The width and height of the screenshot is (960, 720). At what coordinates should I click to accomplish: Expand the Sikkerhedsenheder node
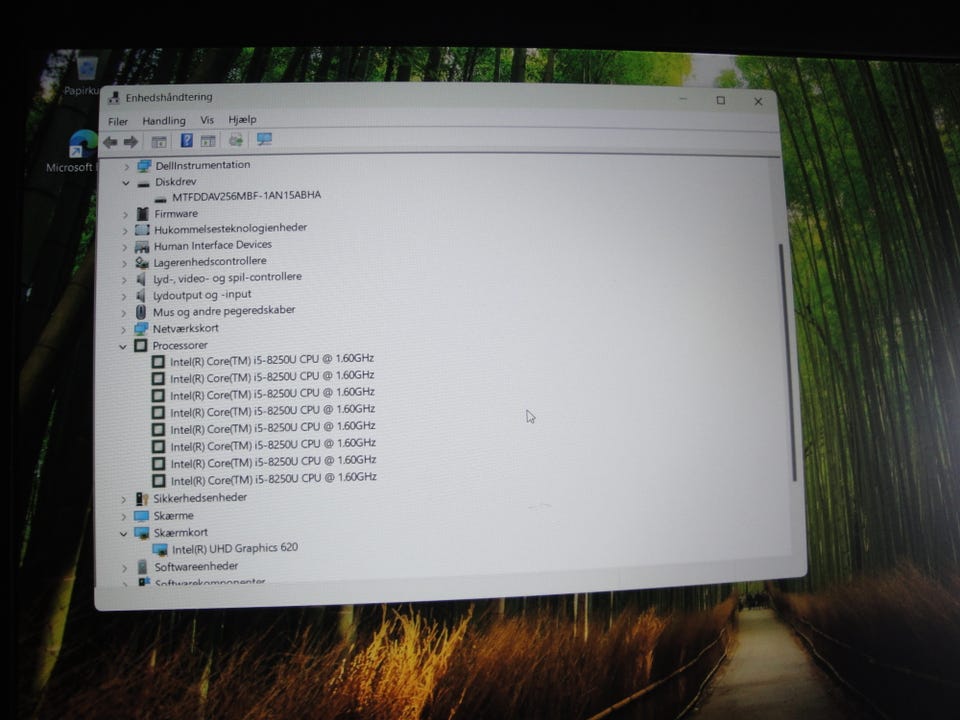[x=124, y=500]
